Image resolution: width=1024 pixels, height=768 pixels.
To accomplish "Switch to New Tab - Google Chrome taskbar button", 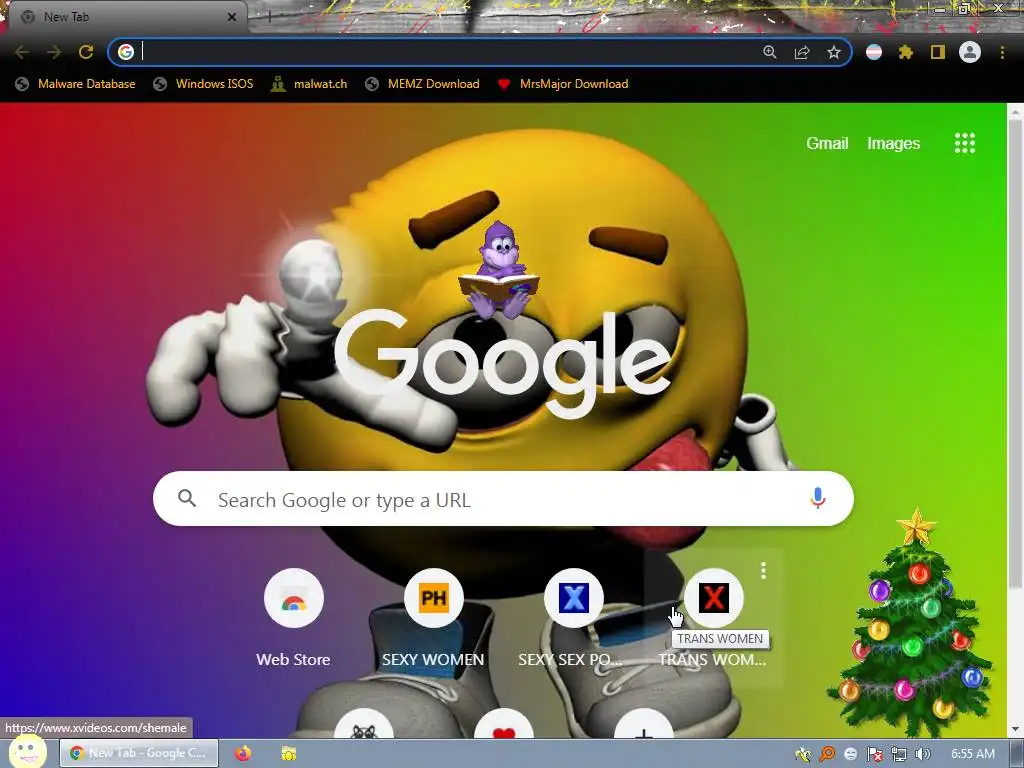I will point(138,753).
